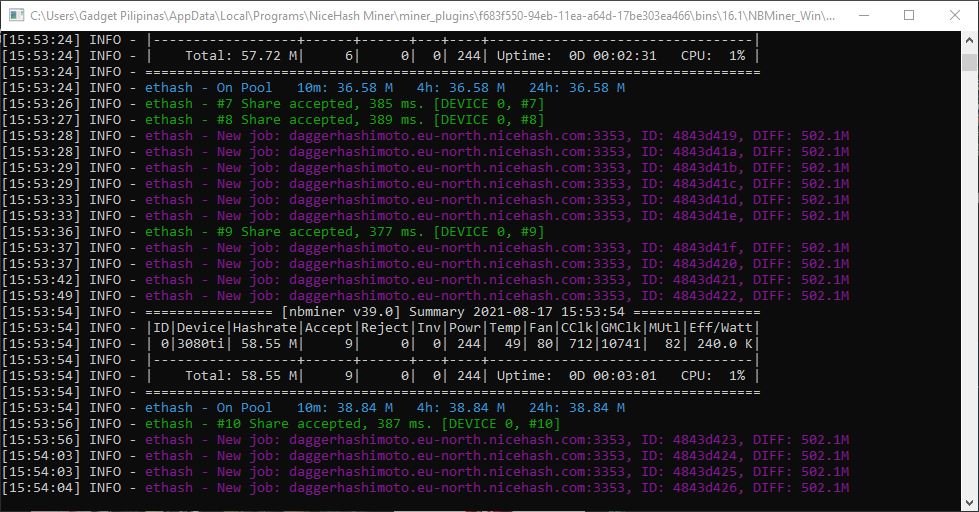The width and height of the screenshot is (979, 512).
Task: Click the 'Hashrate' column header
Action: (265, 328)
